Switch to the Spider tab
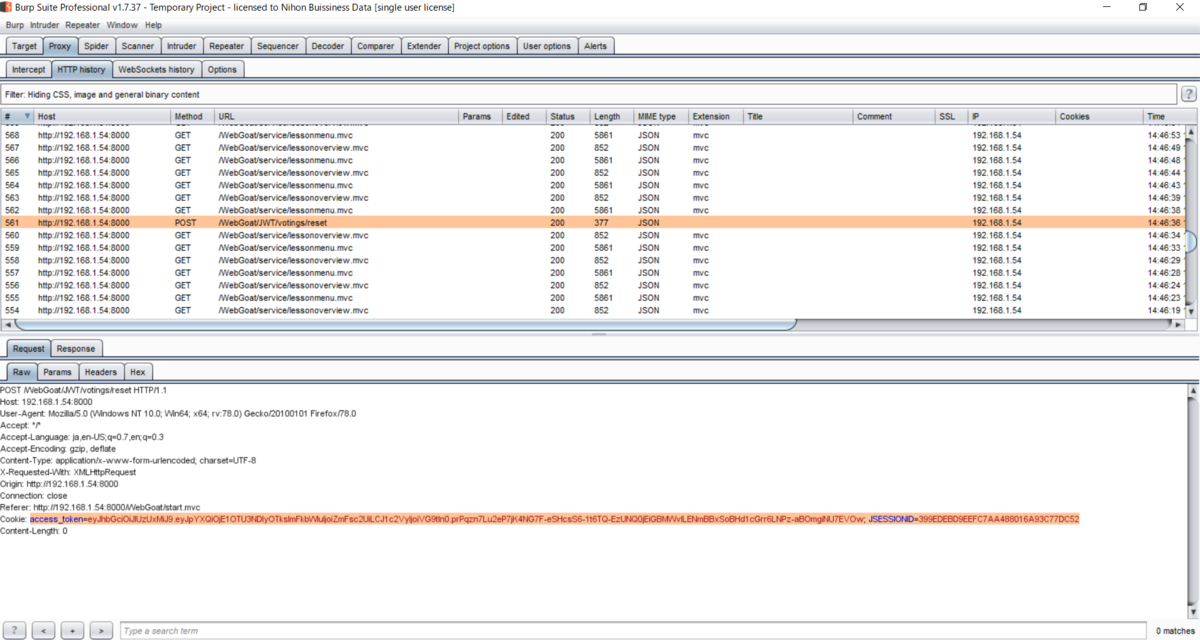The height and width of the screenshot is (640, 1200). pyautogui.click(x=96, y=46)
